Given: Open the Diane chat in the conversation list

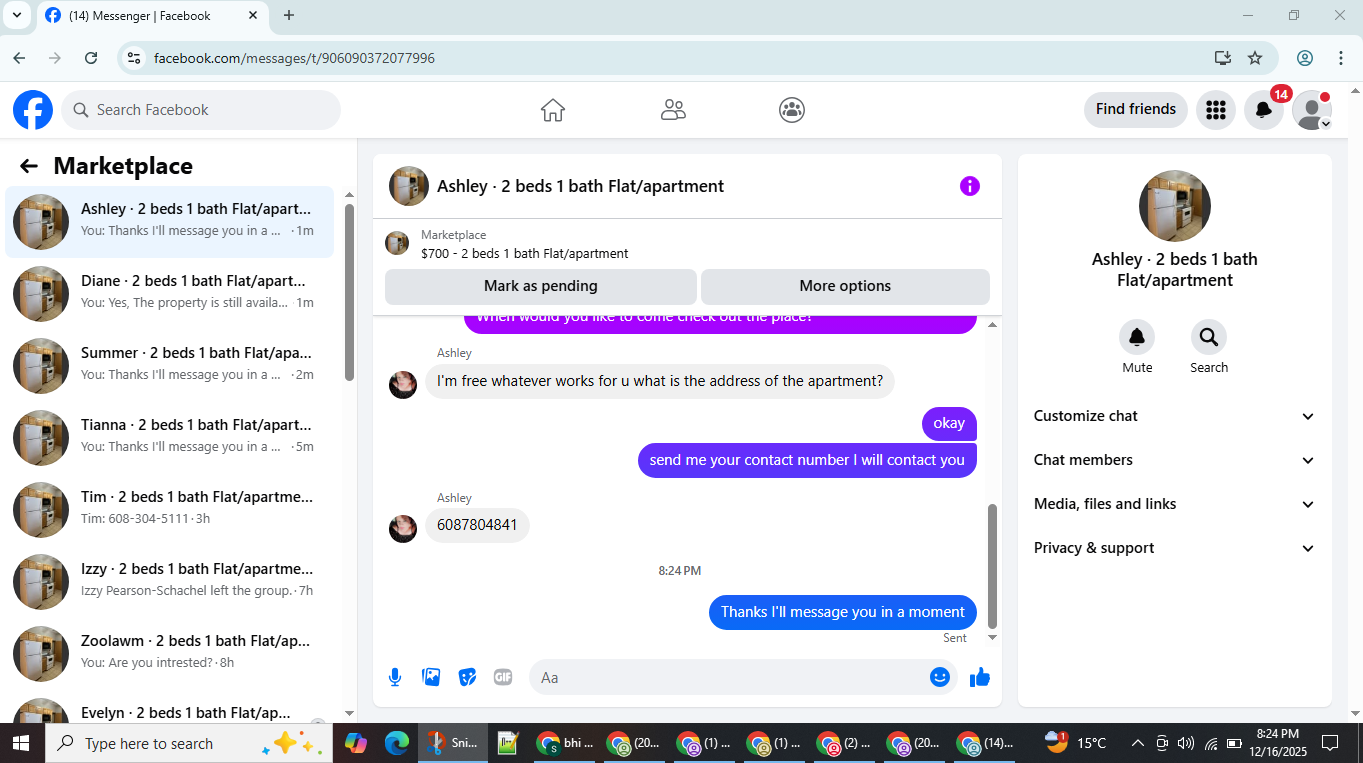Looking at the screenshot, I should click(170, 294).
